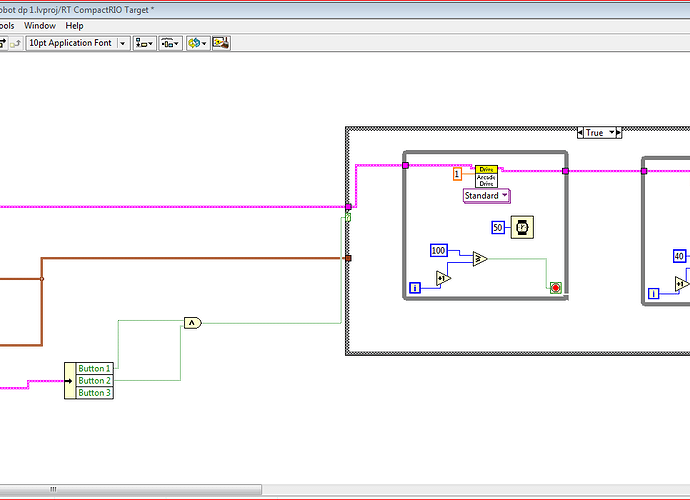The width and height of the screenshot is (690, 500).
Task: Select the numeric constant 40
Action: pos(679,256)
